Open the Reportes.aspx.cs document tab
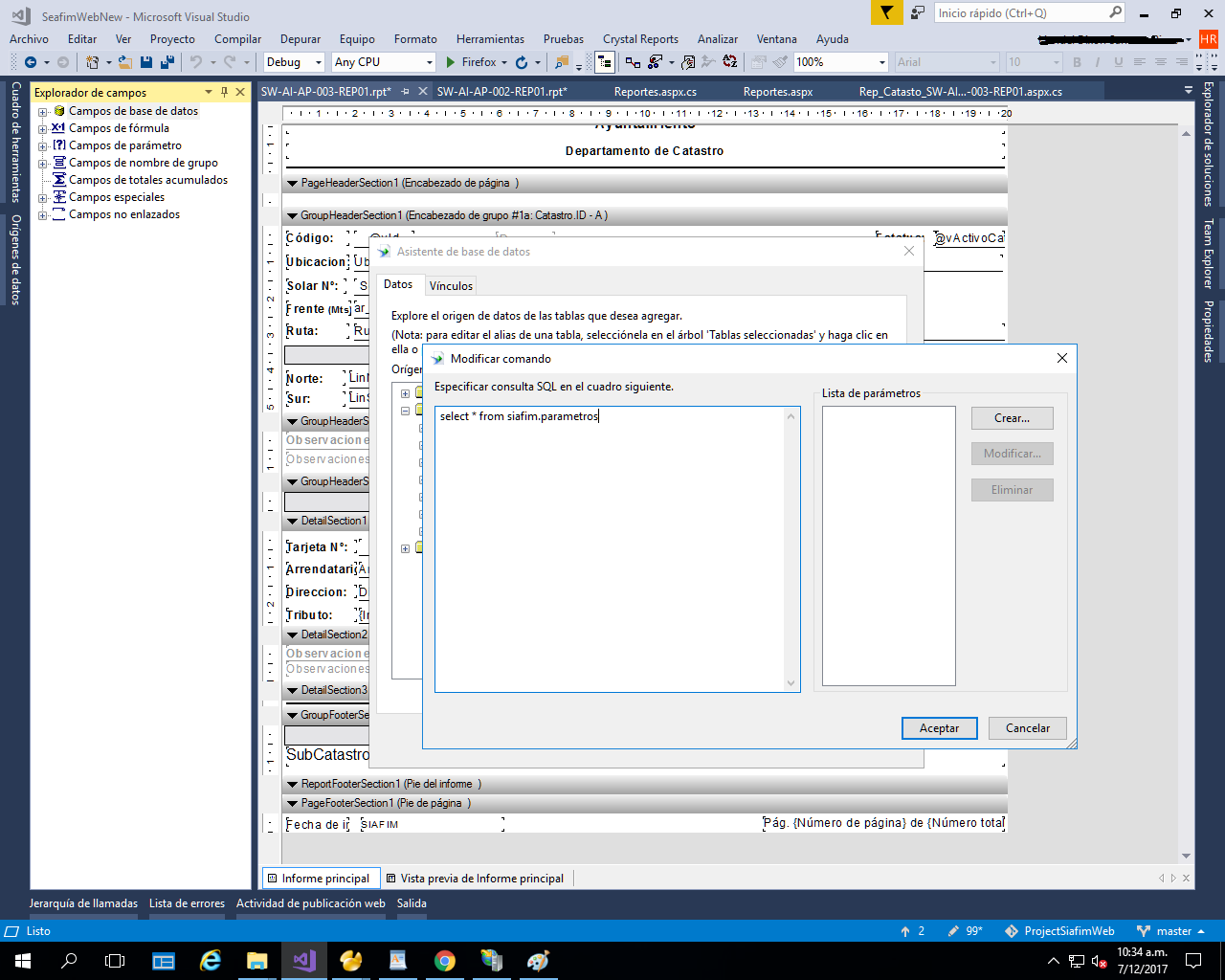The height and width of the screenshot is (980, 1225). [656, 92]
